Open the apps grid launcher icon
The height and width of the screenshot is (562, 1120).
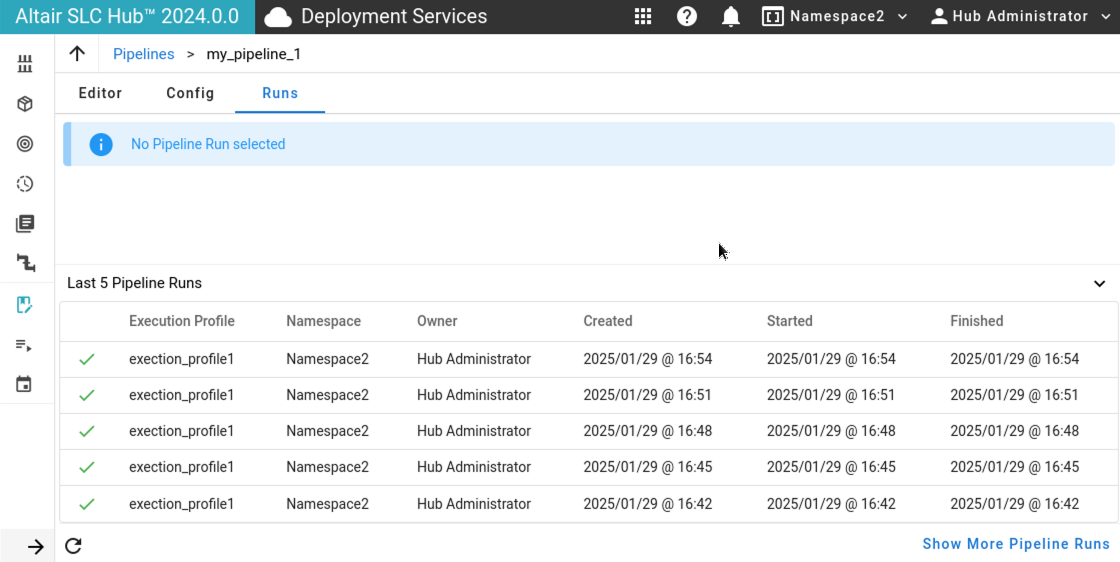coord(643,16)
